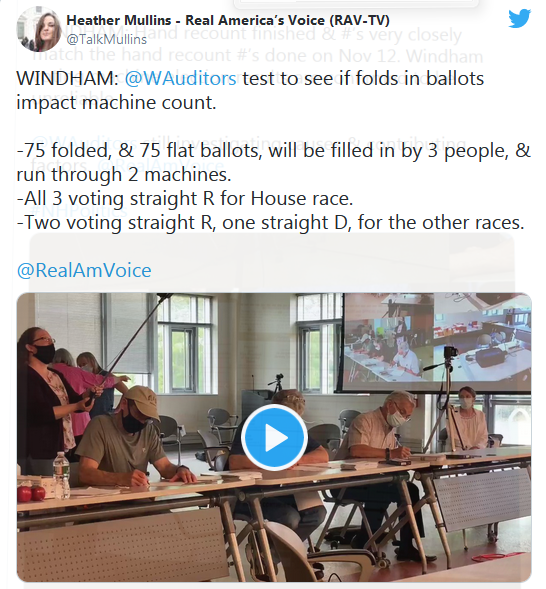Viewport: 546px width, 589px height.
Task: Open the @RealAmVoice mention link
Action: coord(84,270)
